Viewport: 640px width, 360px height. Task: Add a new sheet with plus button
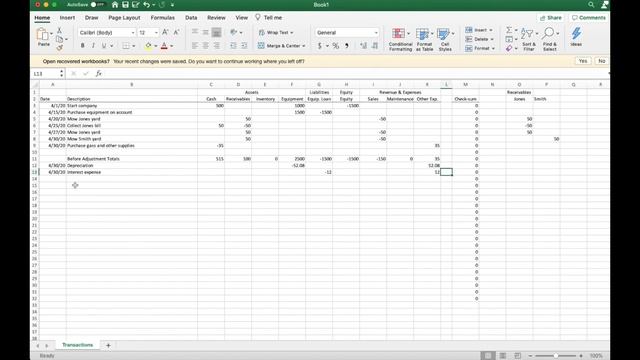(x=108, y=345)
